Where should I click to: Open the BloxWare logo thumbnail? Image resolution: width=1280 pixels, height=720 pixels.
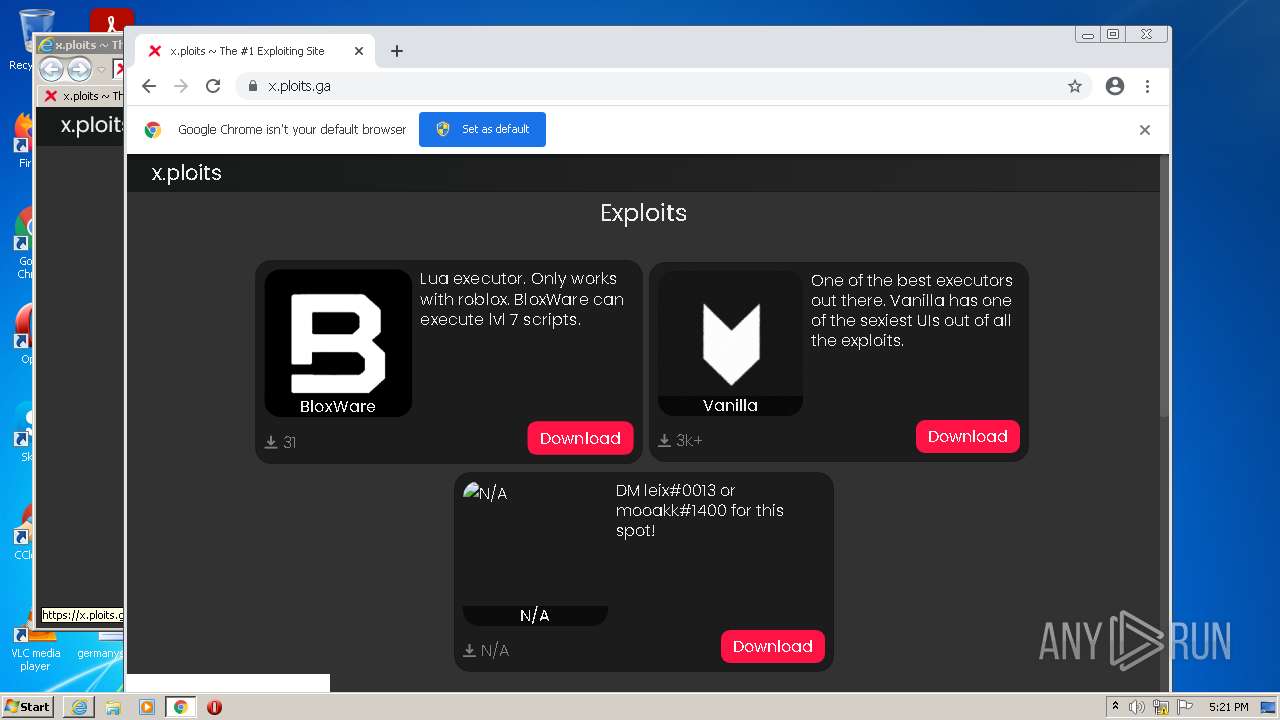point(338,343)
